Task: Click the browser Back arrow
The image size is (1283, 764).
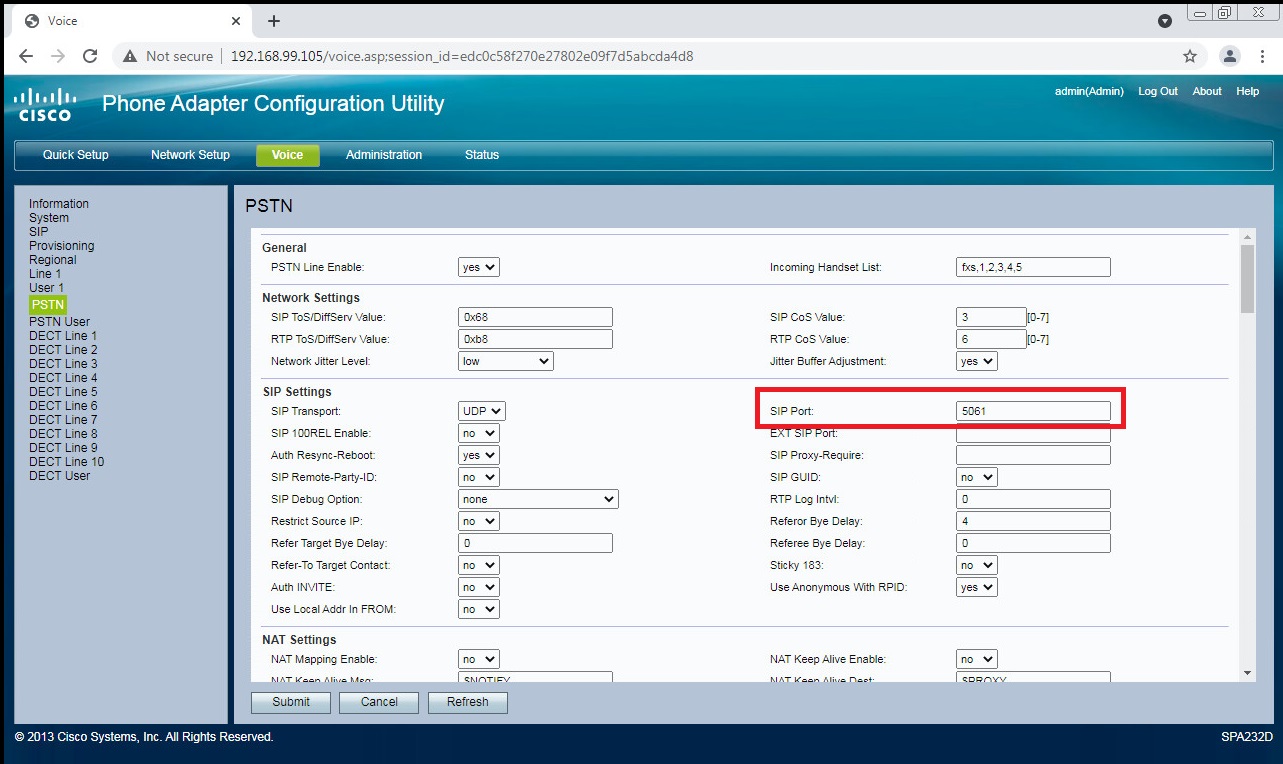Action: coord(26,56)
